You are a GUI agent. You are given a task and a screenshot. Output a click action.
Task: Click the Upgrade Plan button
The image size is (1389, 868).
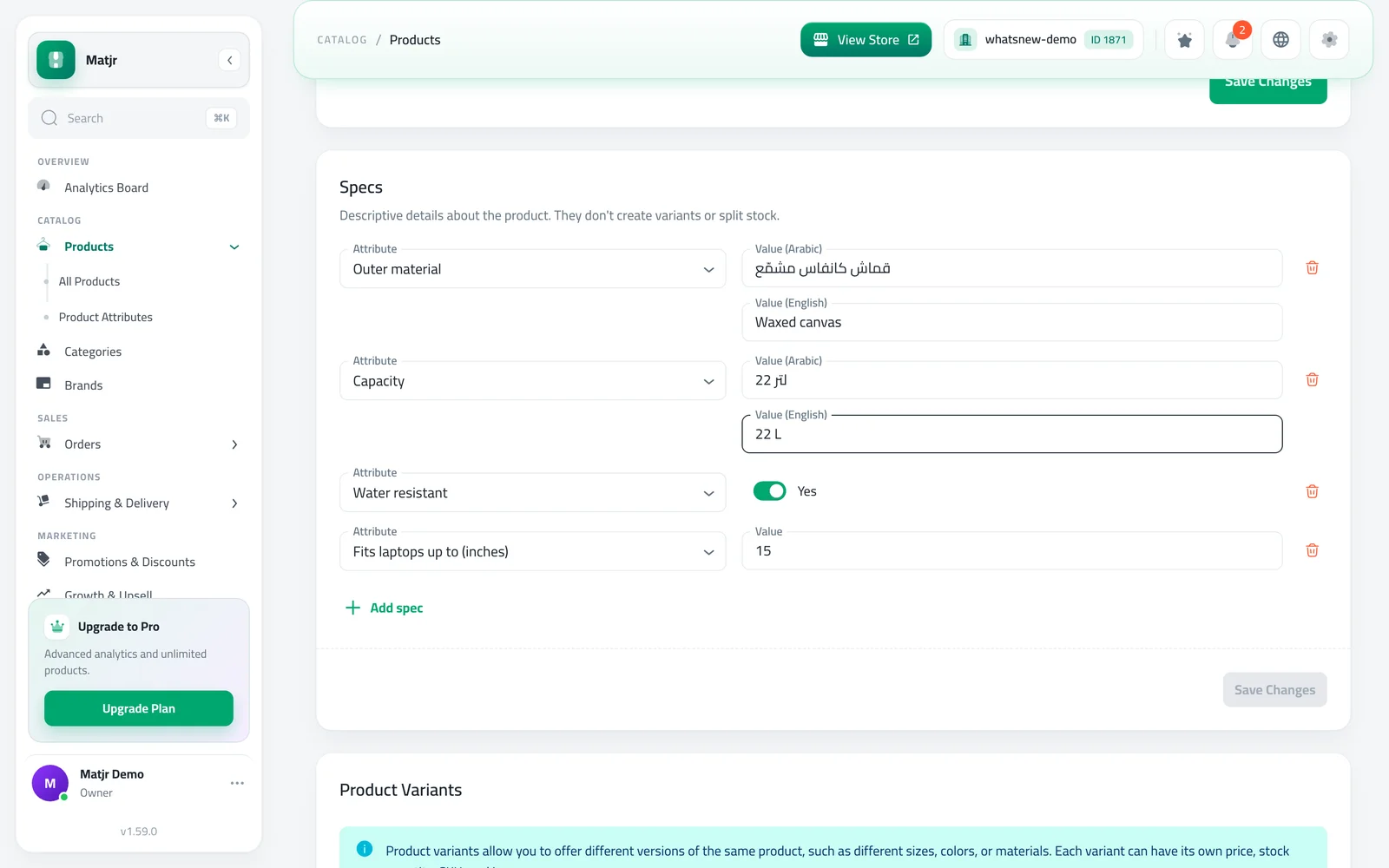(139, 708)
